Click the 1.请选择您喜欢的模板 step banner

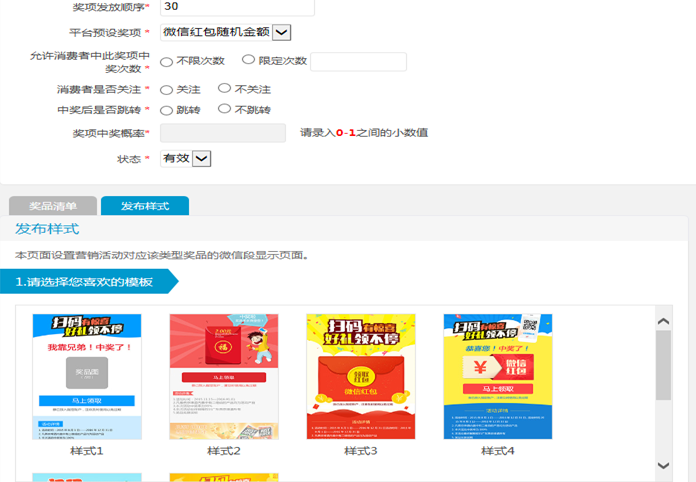(x=89, y=281)
